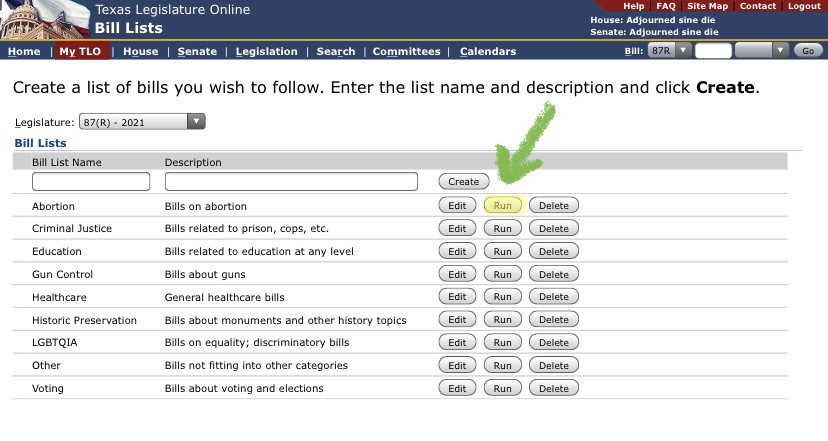Delete the Education bill list
828x441 pixels.
pyautogui.click(x=553, y=251)
